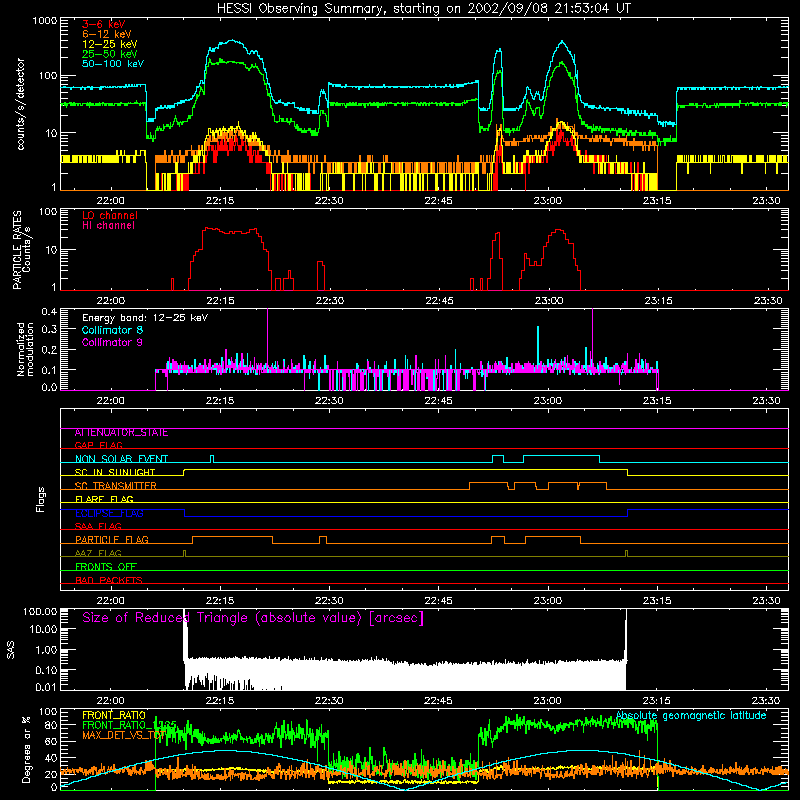Click the 1000 tick on counts axis

coord(45,21)
